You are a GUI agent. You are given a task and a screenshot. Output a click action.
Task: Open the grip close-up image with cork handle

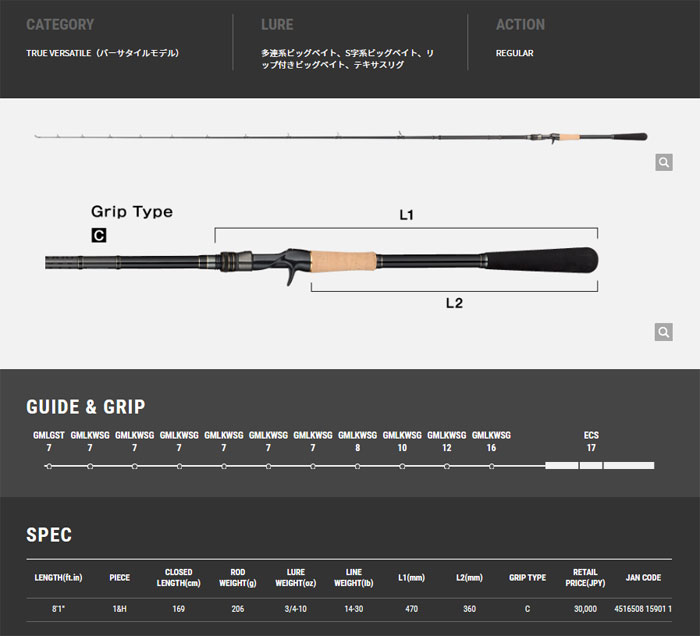click(x=320, y=263)
